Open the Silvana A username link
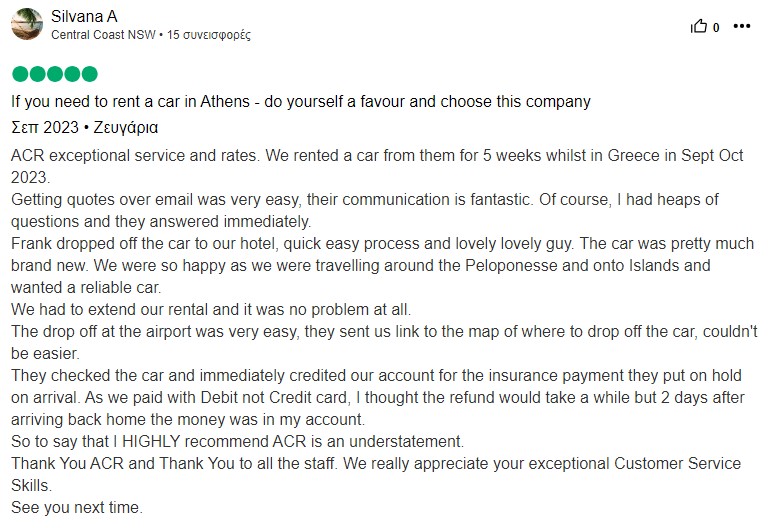Screen dimensions: 768x528 click(x=84, y=16)
